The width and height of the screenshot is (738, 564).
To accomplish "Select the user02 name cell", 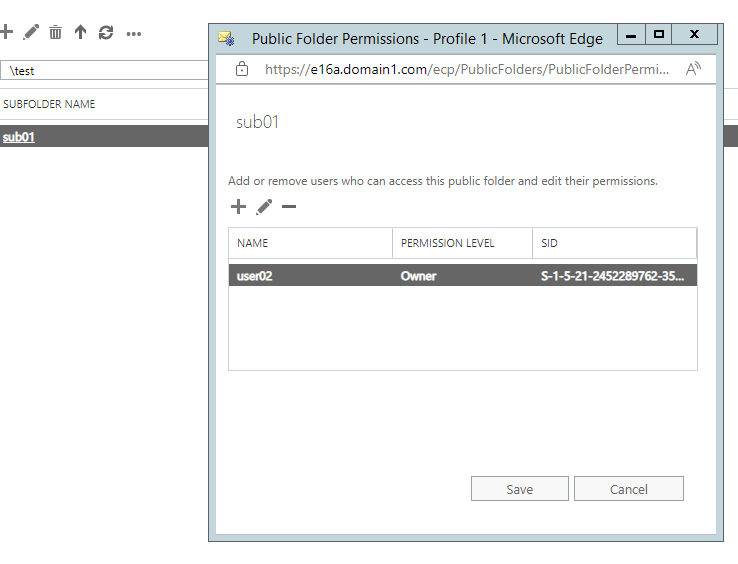I will (255, 276).
